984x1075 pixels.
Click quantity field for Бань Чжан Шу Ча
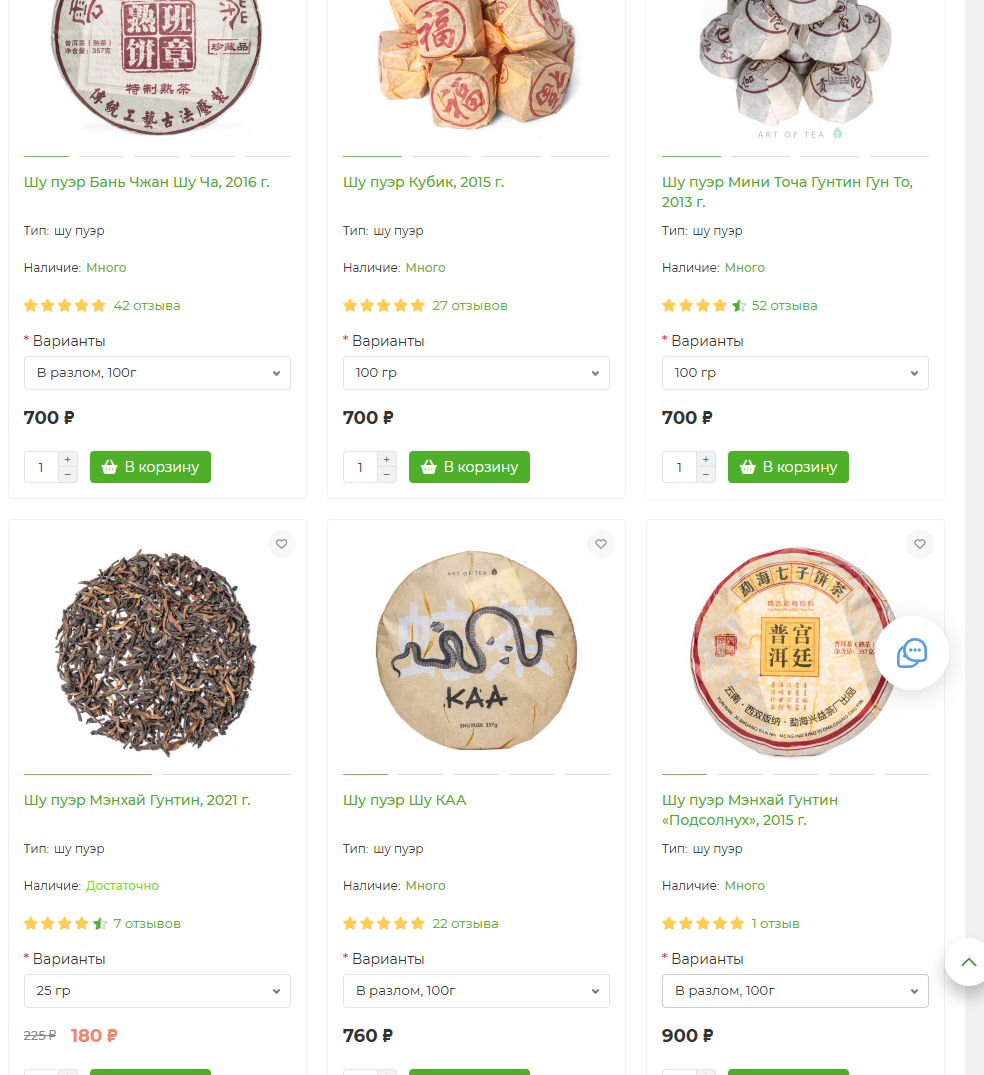pyautogui.click(x=42, y=467)
